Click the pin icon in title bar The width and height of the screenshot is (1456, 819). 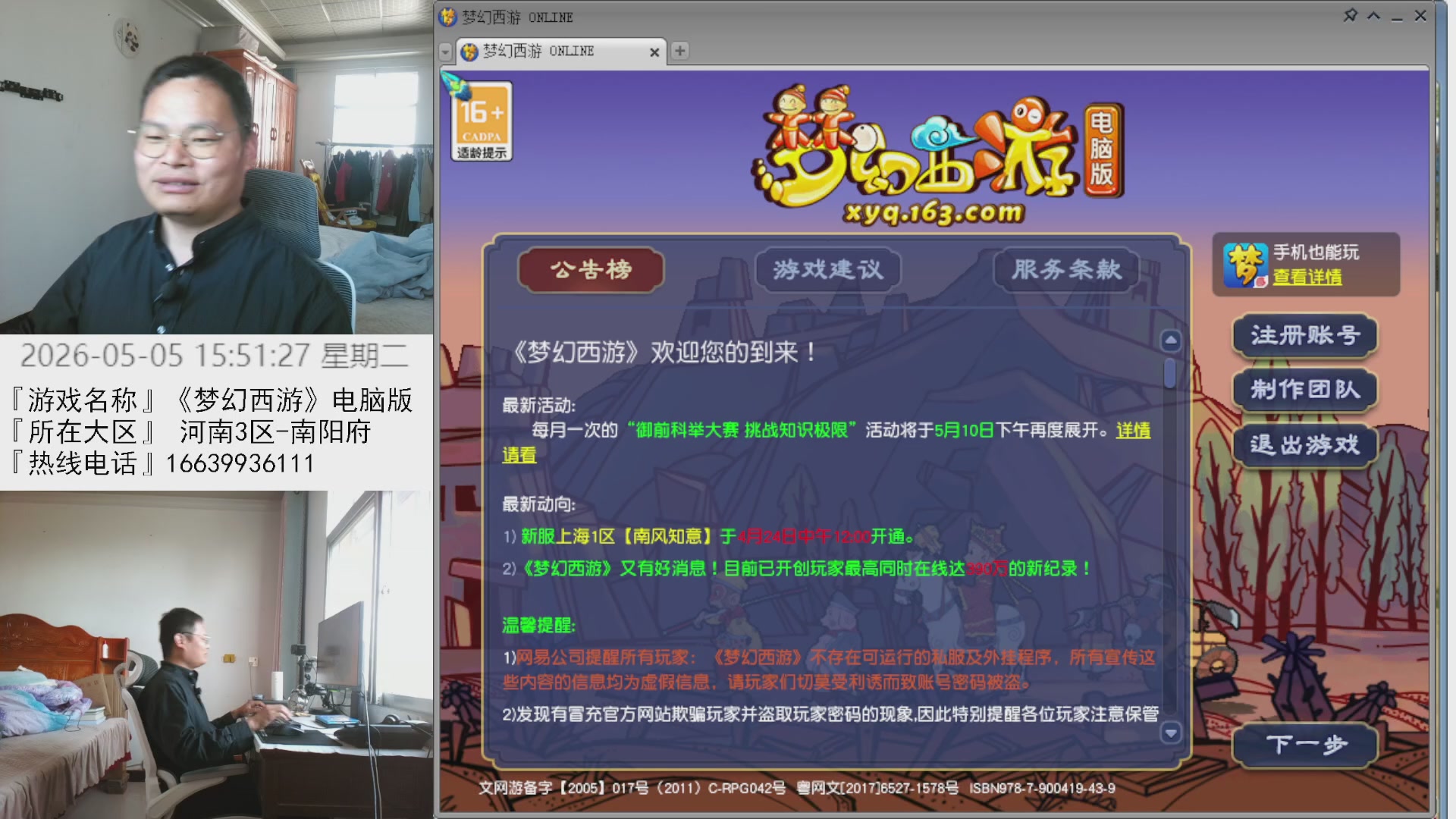click(x=1350, y=15)
